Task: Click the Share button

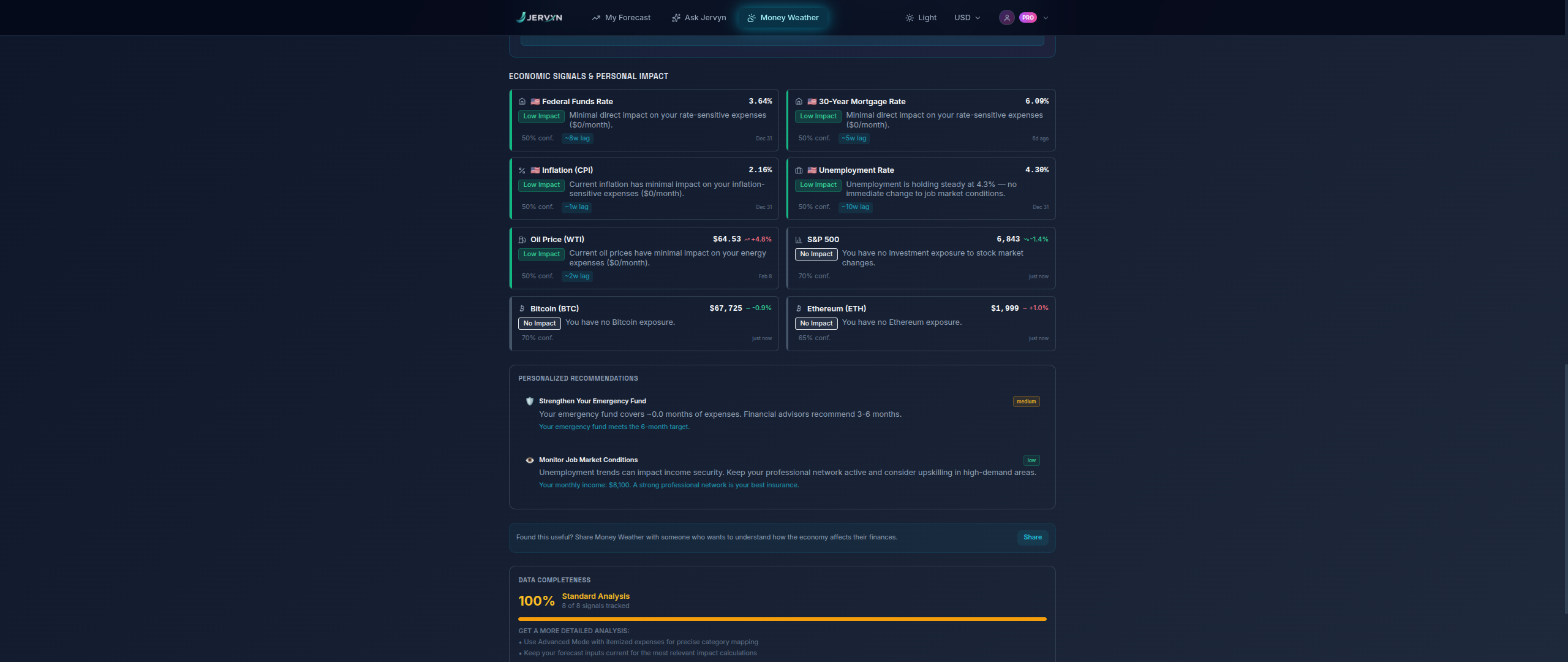Action: [x=1033, y=537]
